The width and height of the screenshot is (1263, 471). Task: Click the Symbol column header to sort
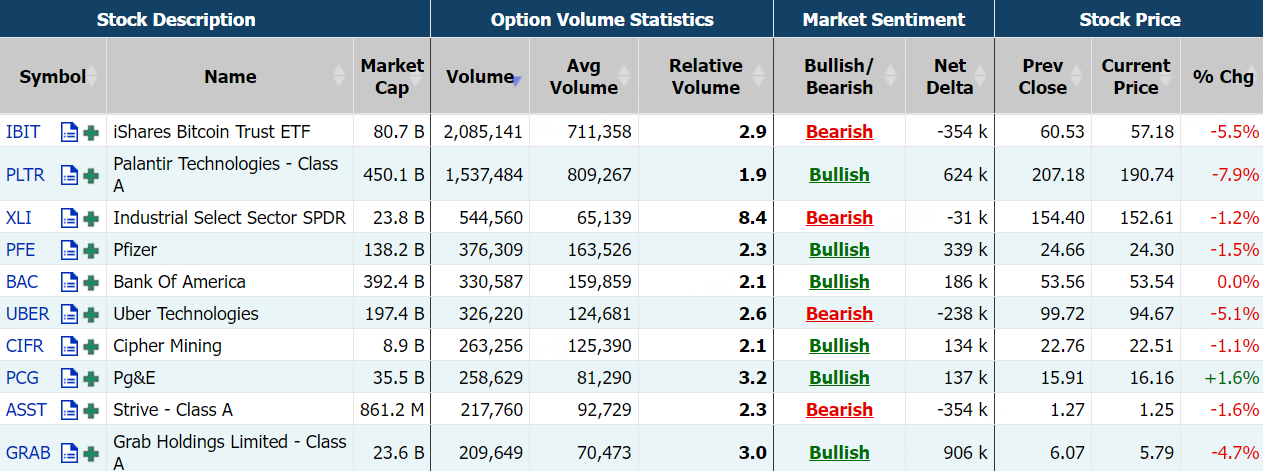point(52,77)
